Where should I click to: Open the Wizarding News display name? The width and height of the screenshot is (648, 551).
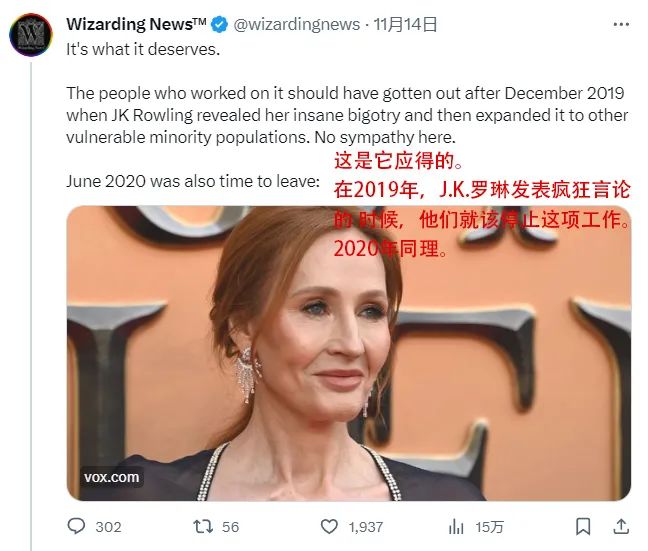(x=136, y=24)
